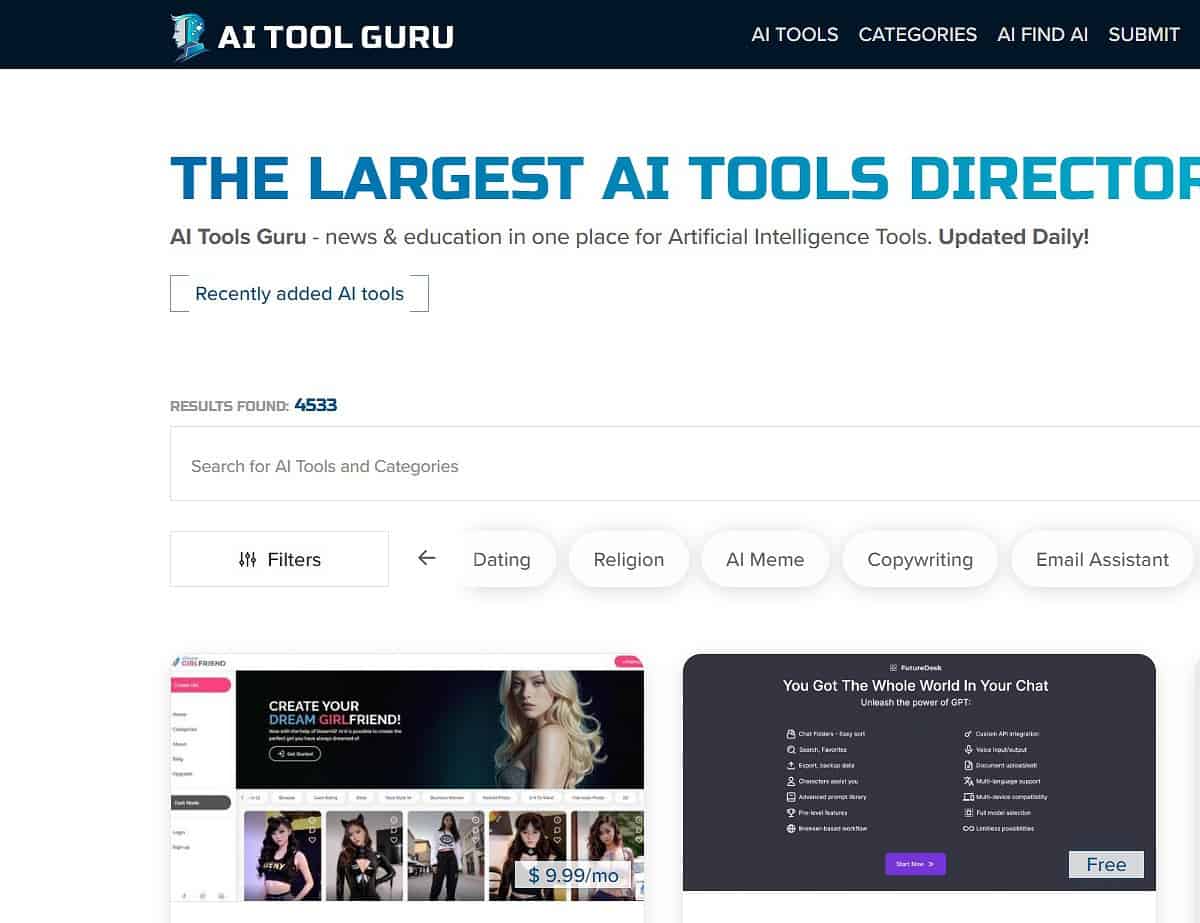Toggle the AI Meme filter chip

pyautogui.click(x=765, y=559)
